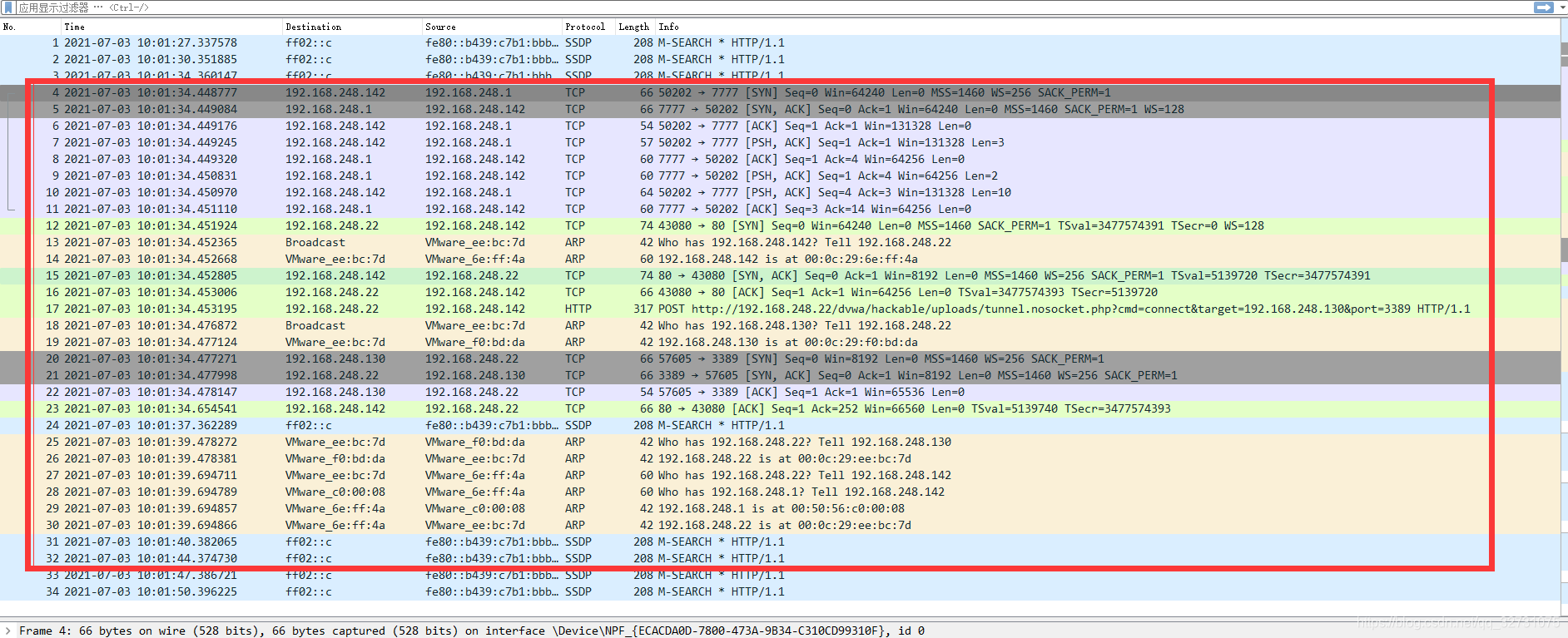The height and width of the screenshot is (638, 1568).
Task: Sort by the Source column header
Action: [492, 27]
